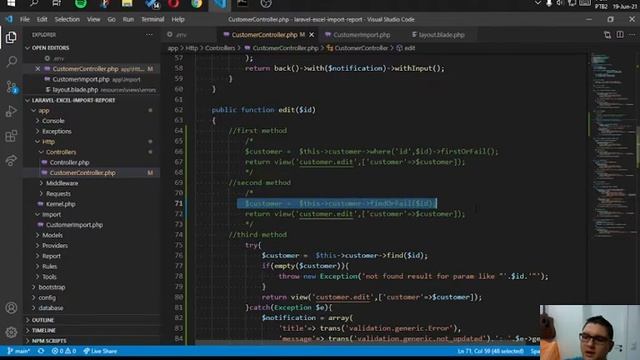Open the Search view in activity bar
640x360 pixels.
[x=11, y=62]
